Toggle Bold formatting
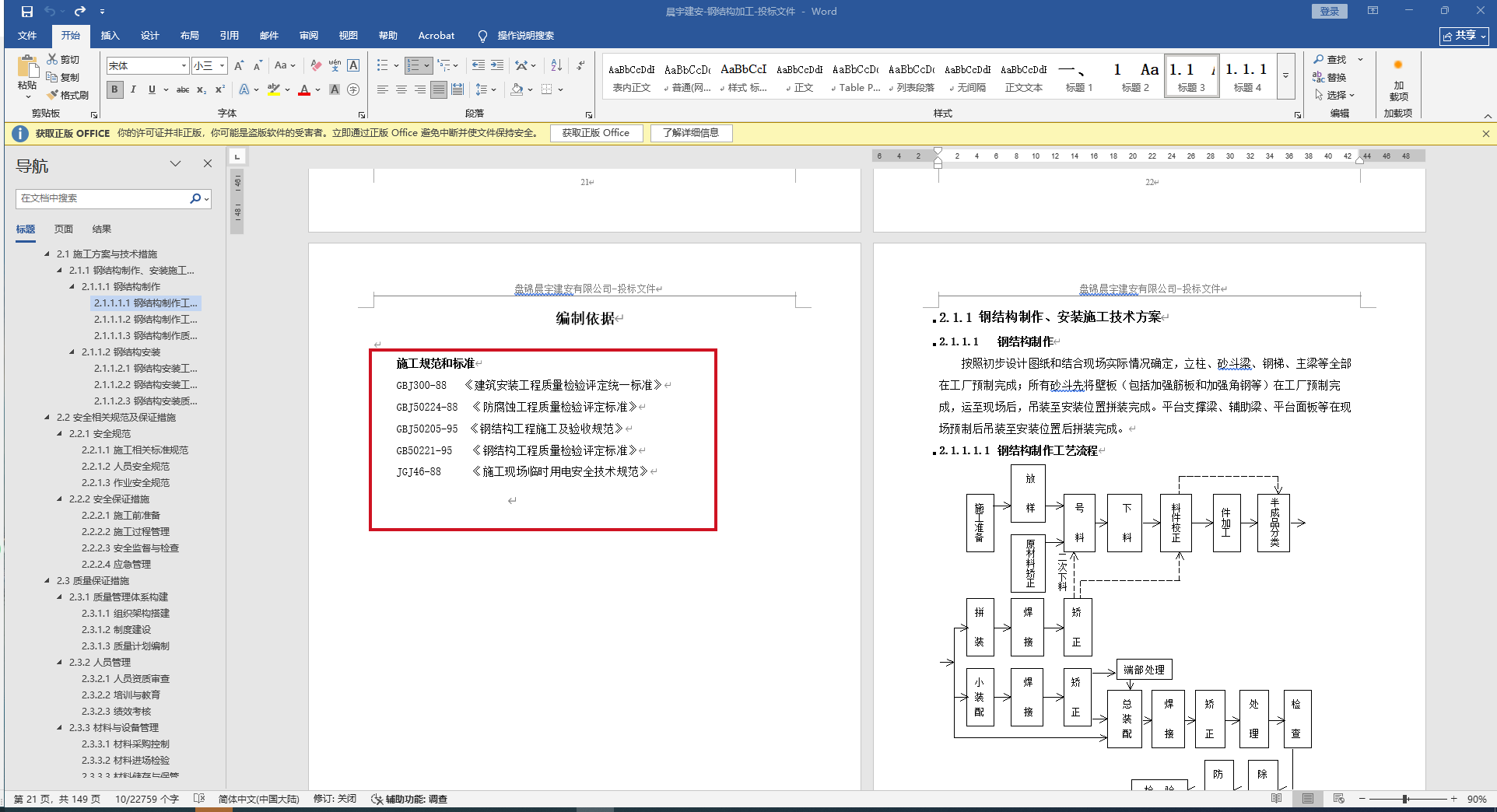The height and width of the screenshot is (812, 1497). pos(114,89)
